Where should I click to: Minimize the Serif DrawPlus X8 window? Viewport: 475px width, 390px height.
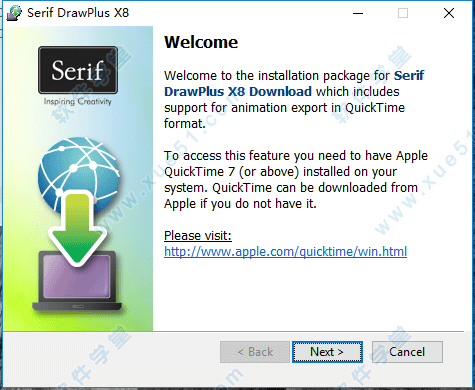click(358, 13)
